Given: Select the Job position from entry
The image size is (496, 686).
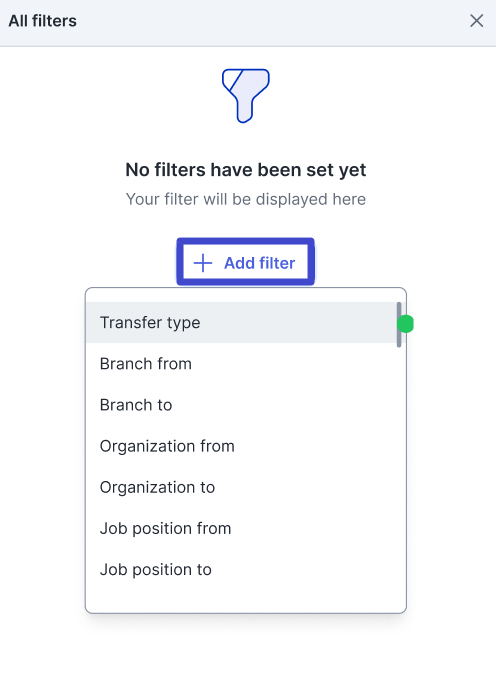Looking at the screenshot, I should pyautogui.click(x=241, y=528).
